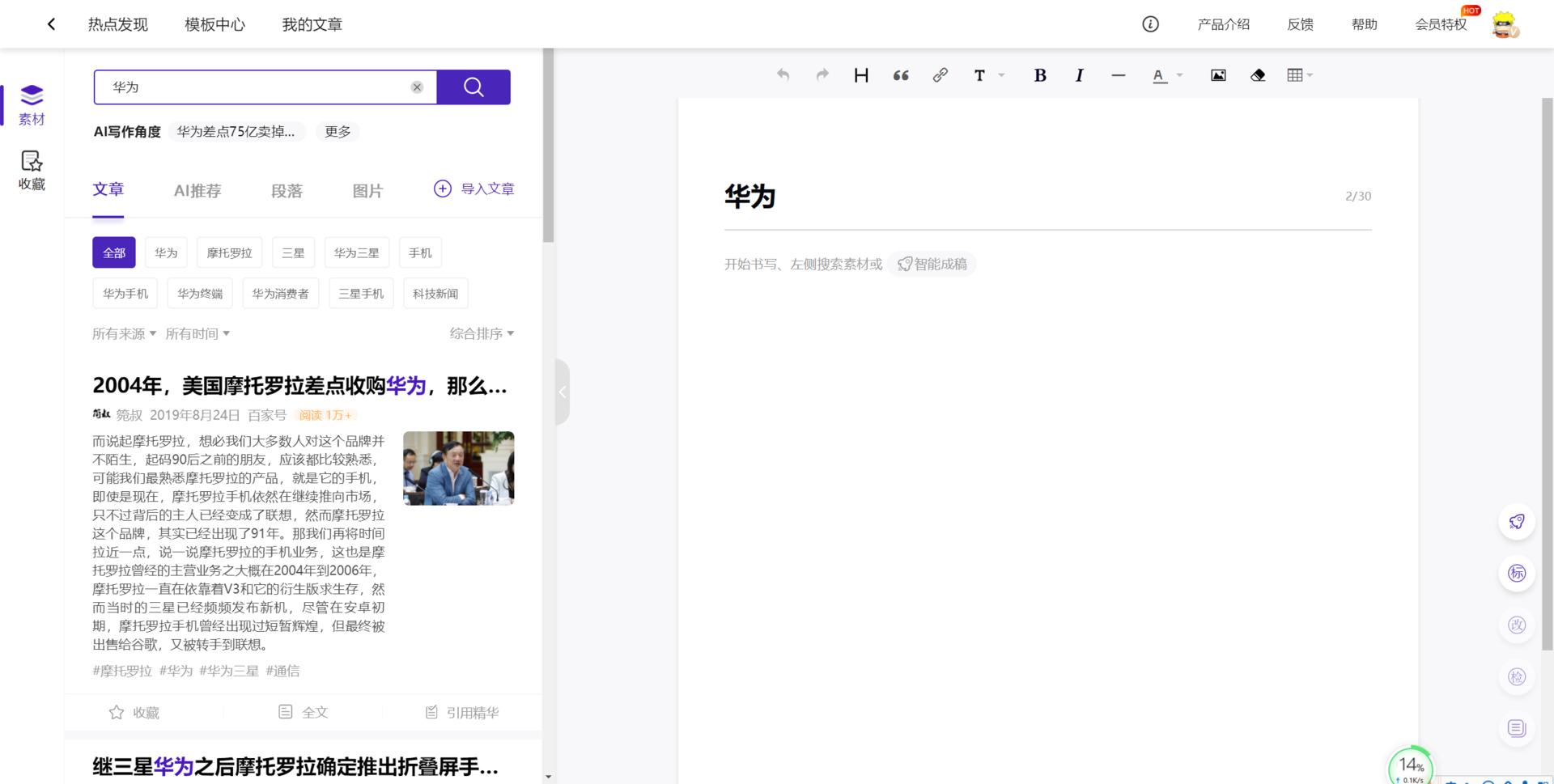
Task: Click the back arrow icon
Action: click(51, 24)
